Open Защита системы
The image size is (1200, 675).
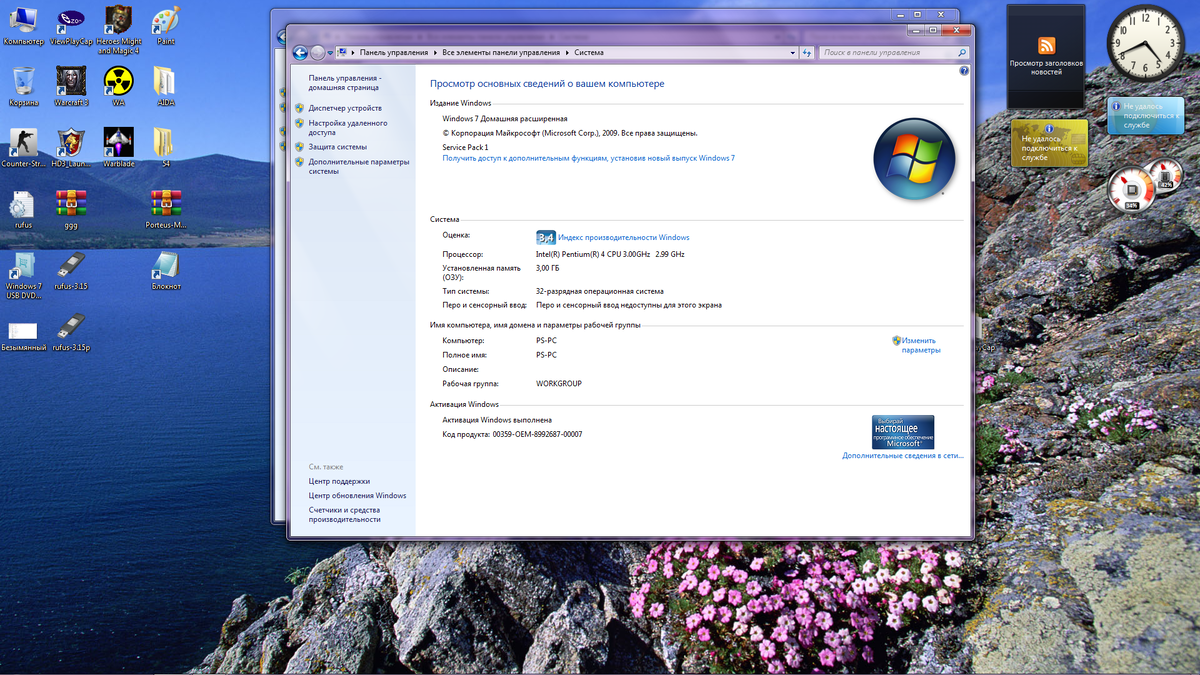tap(338, 147)
